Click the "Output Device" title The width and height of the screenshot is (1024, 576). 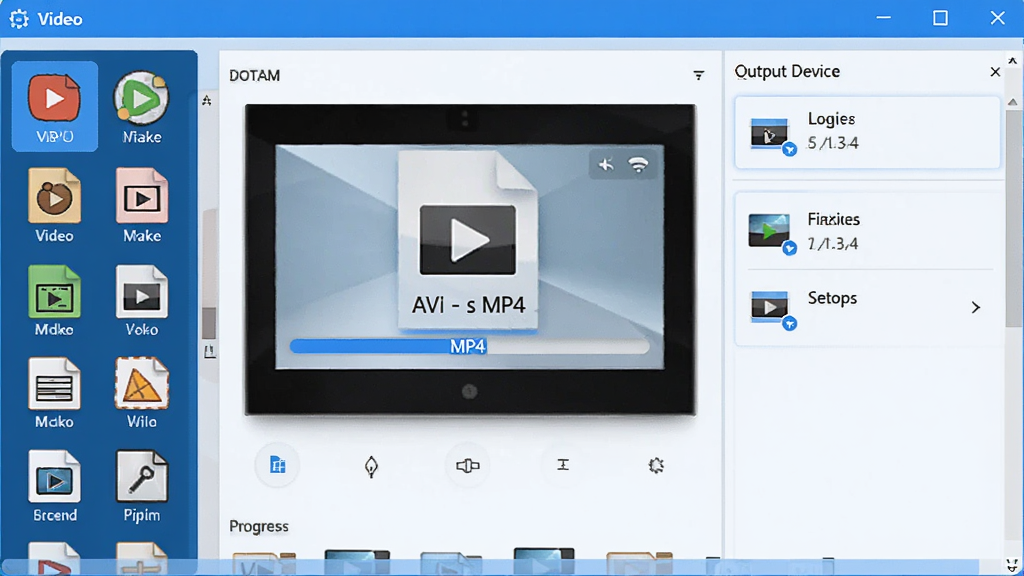(x=787, y=71)
